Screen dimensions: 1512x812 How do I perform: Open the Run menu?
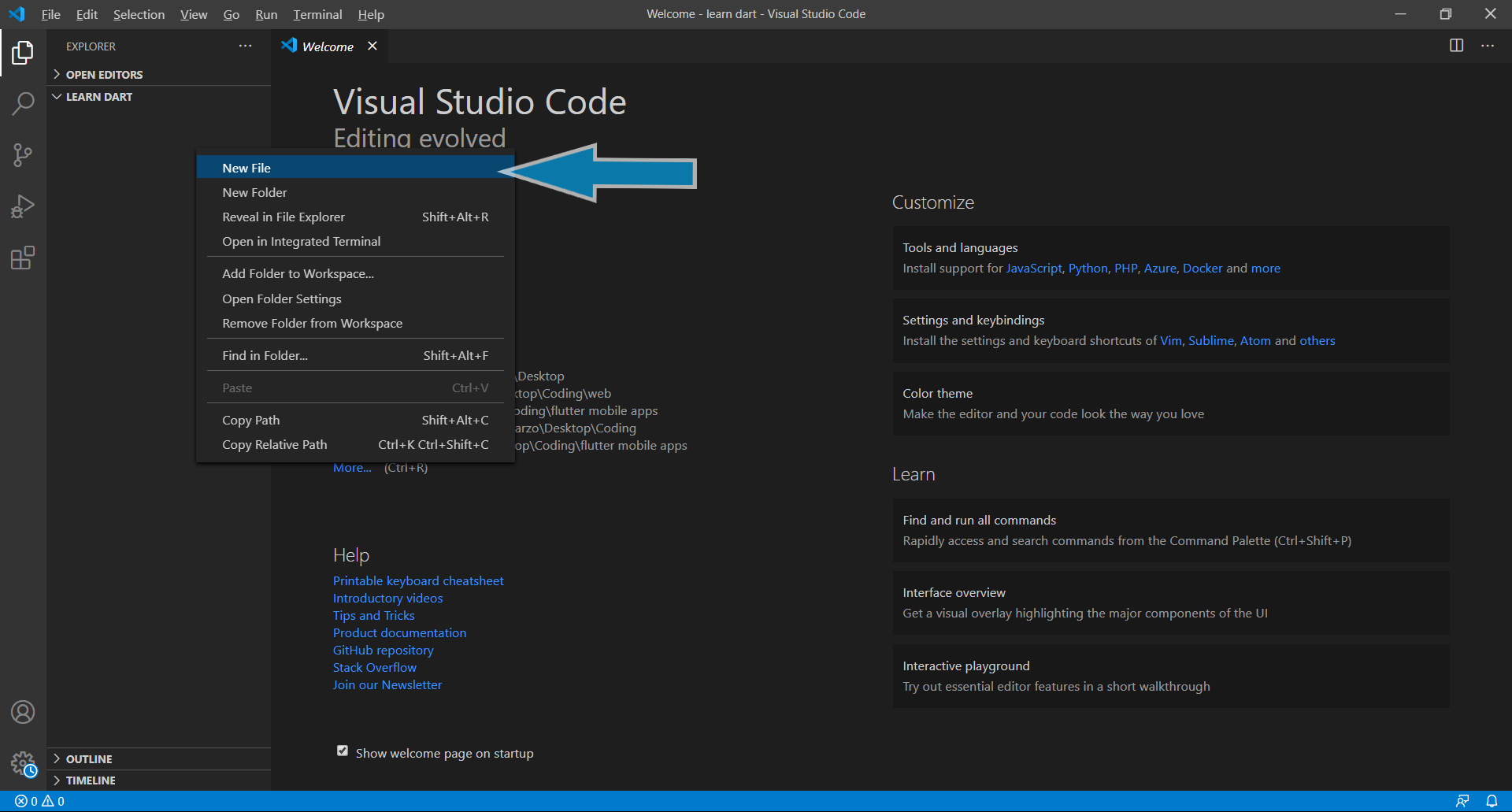pos(266,14)
